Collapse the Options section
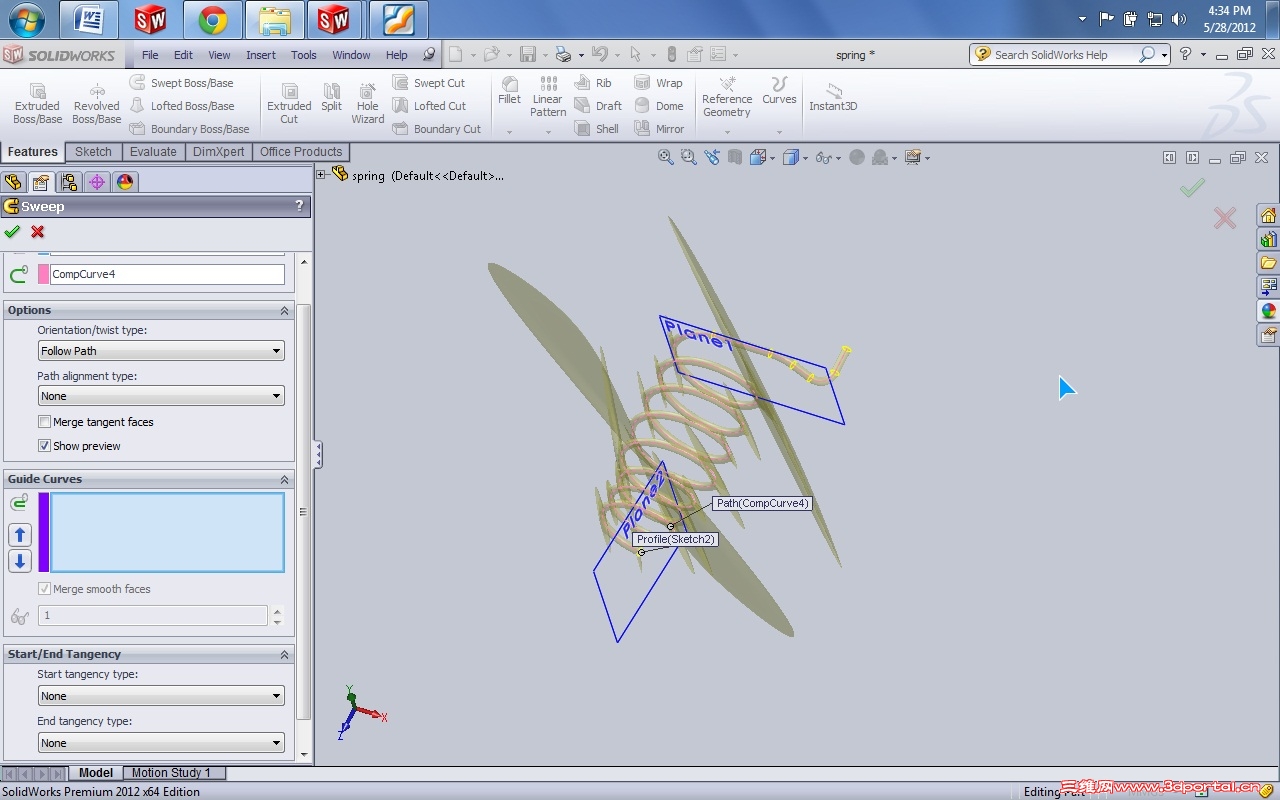The image size is (1280, 800). [x=284, y=311]
